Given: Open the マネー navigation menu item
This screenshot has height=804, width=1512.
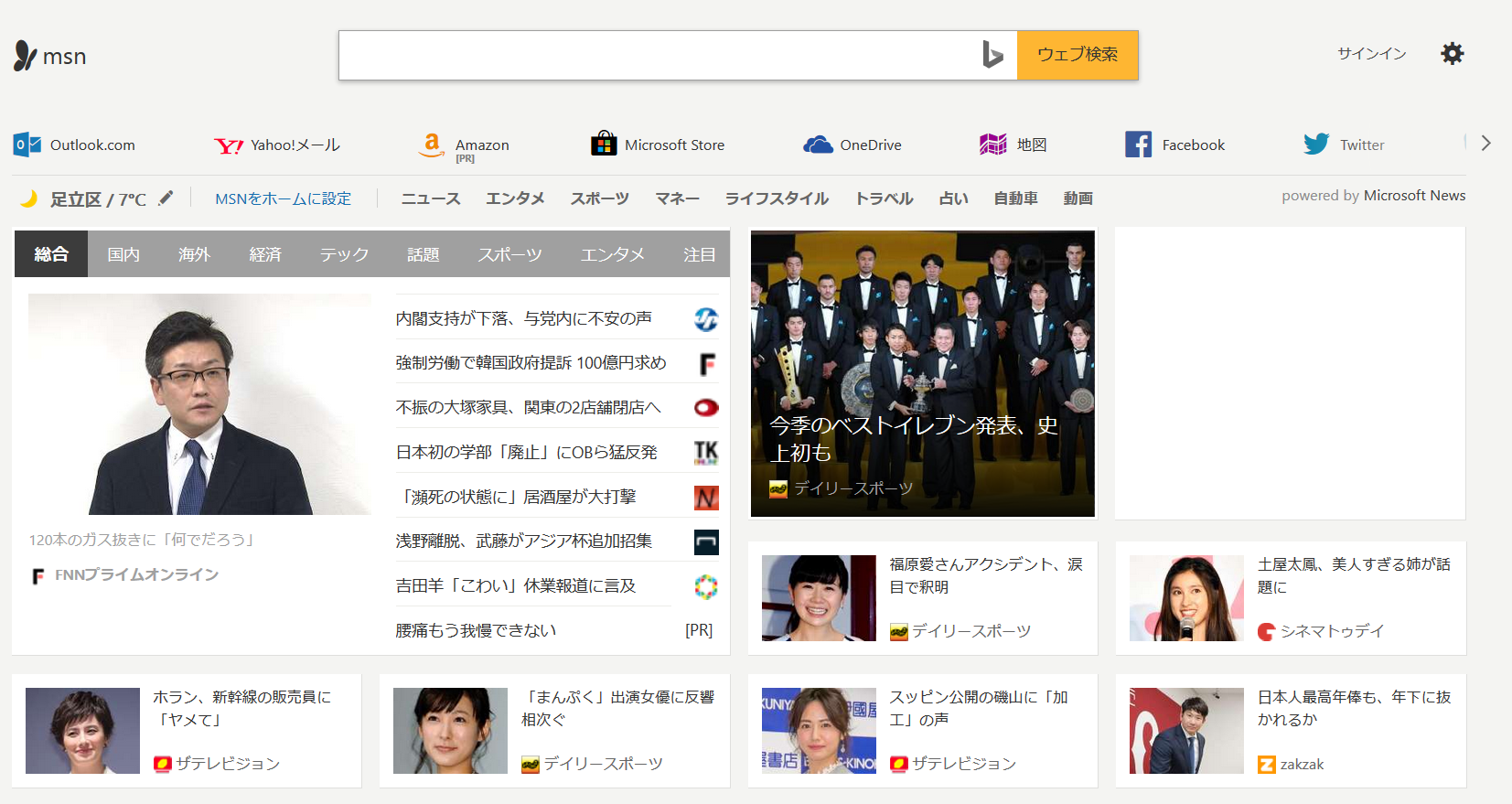Looking at the screenshot, I should pos(677,198).
